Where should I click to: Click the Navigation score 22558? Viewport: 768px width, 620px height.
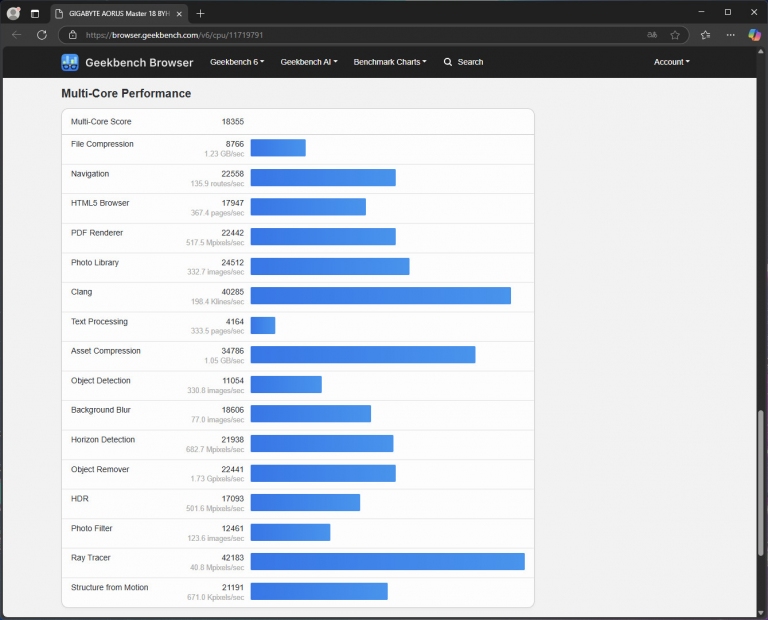coord(233,174)
